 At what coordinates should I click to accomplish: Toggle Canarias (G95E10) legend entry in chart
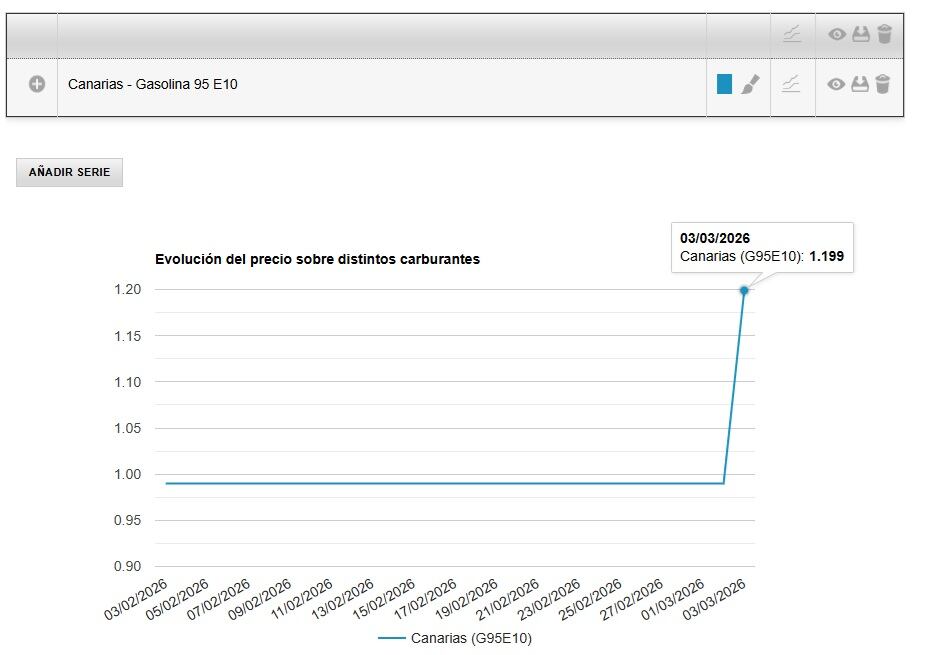point(455,638)
